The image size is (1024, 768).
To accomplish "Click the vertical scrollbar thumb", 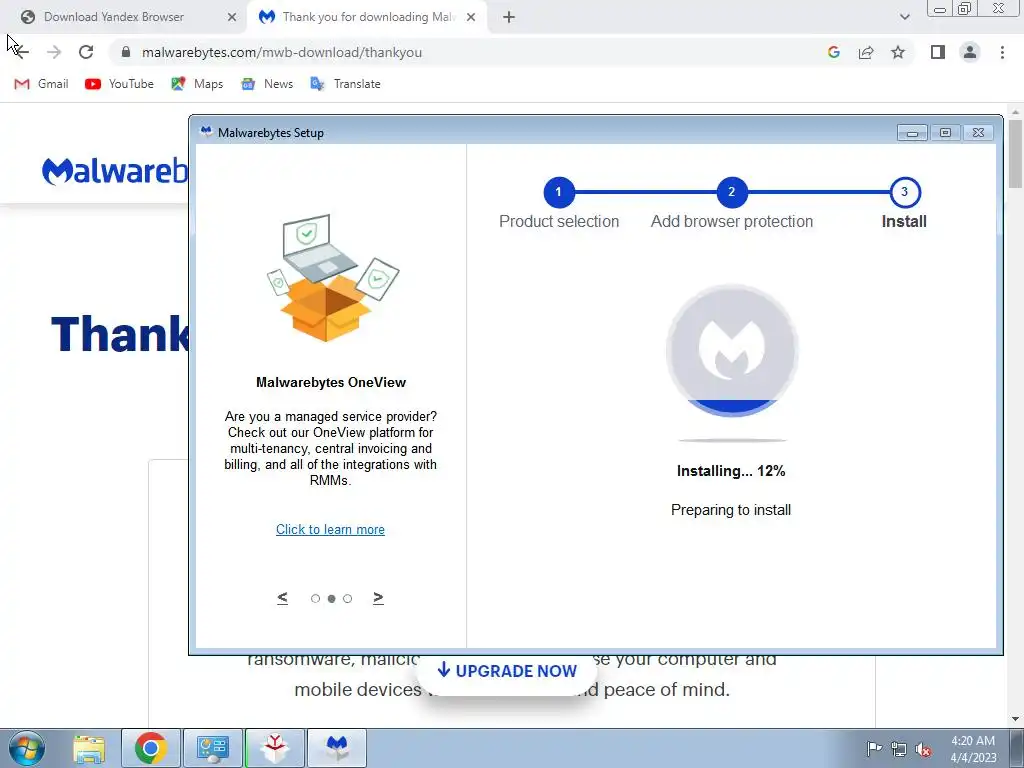I will 1016,154.
